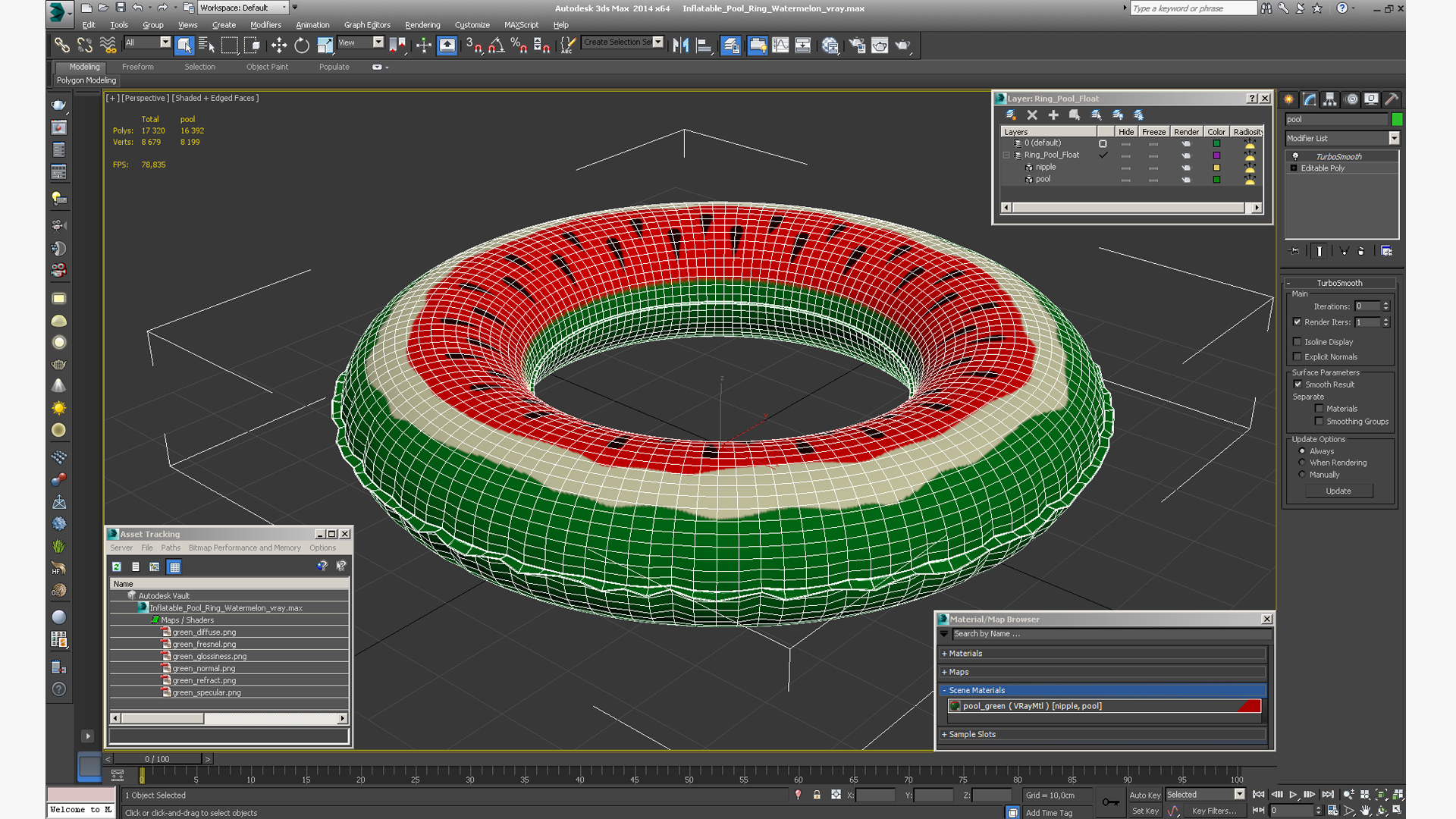Select green_normal.png in Asset Tracking
This screenshot has height=819, width=1456.
pos(203,668)
